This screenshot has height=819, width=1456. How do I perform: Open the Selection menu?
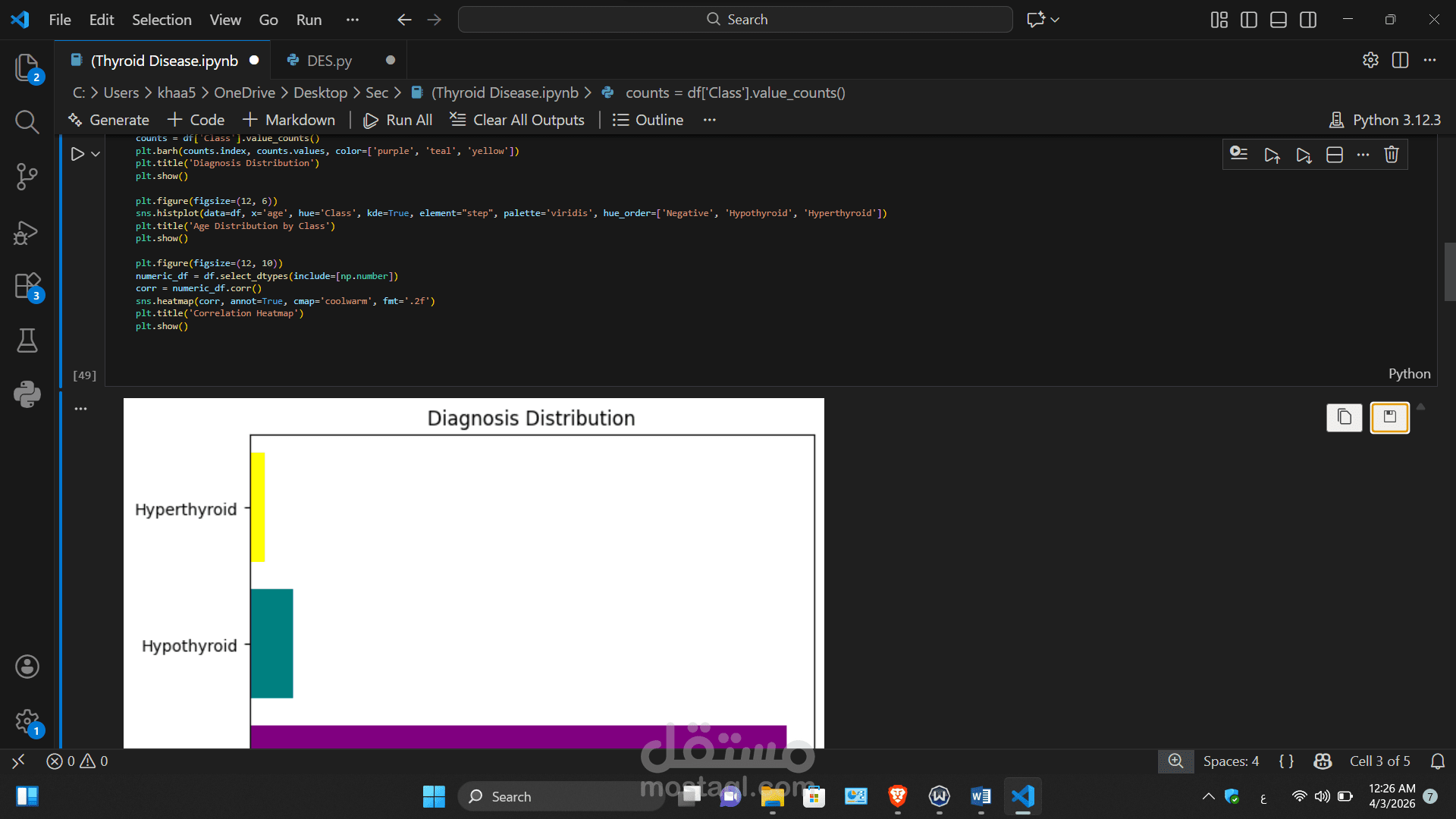pos(162,20)
